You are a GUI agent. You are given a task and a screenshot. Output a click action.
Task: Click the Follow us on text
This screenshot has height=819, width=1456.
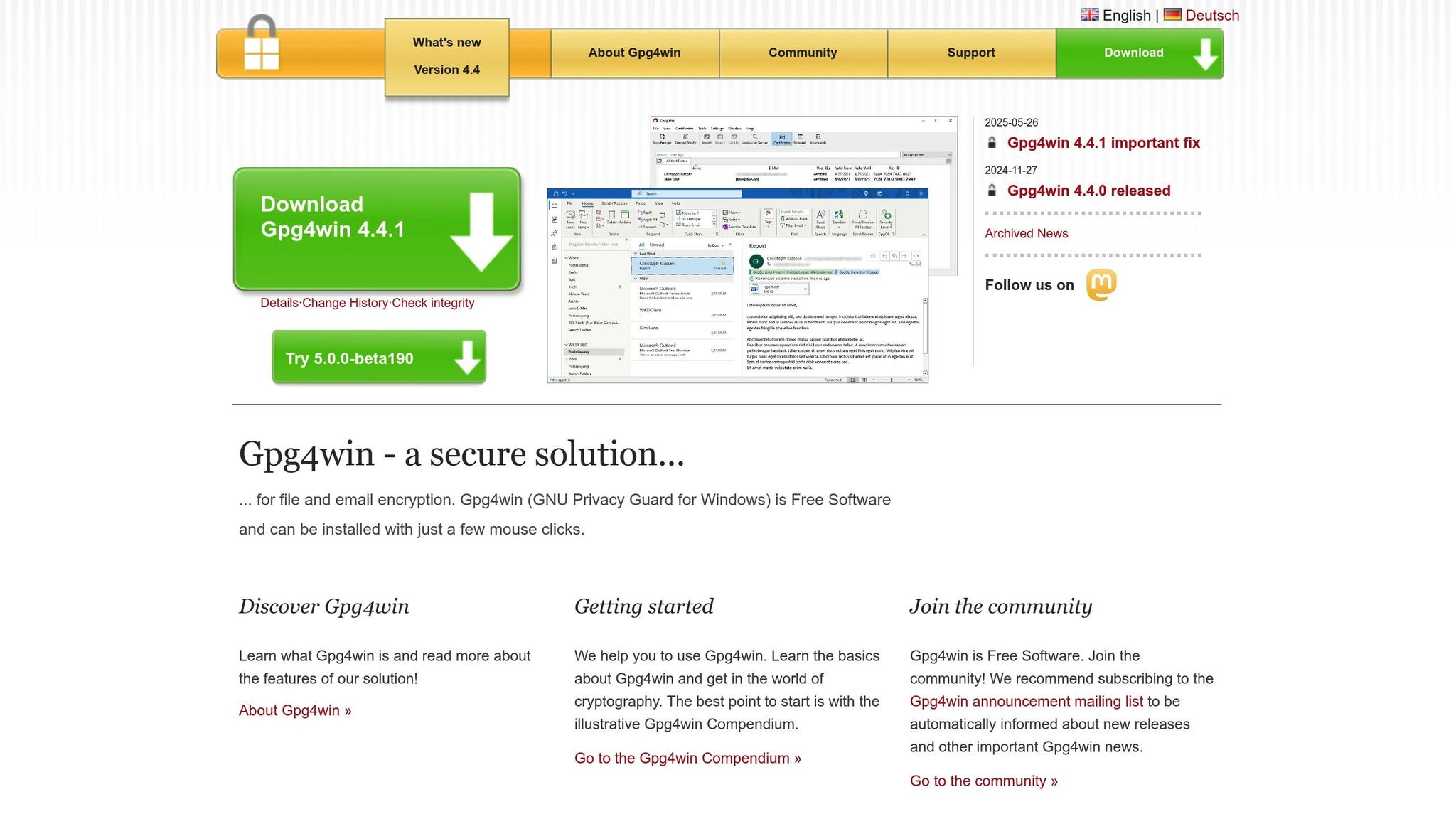click(1029, 285)
